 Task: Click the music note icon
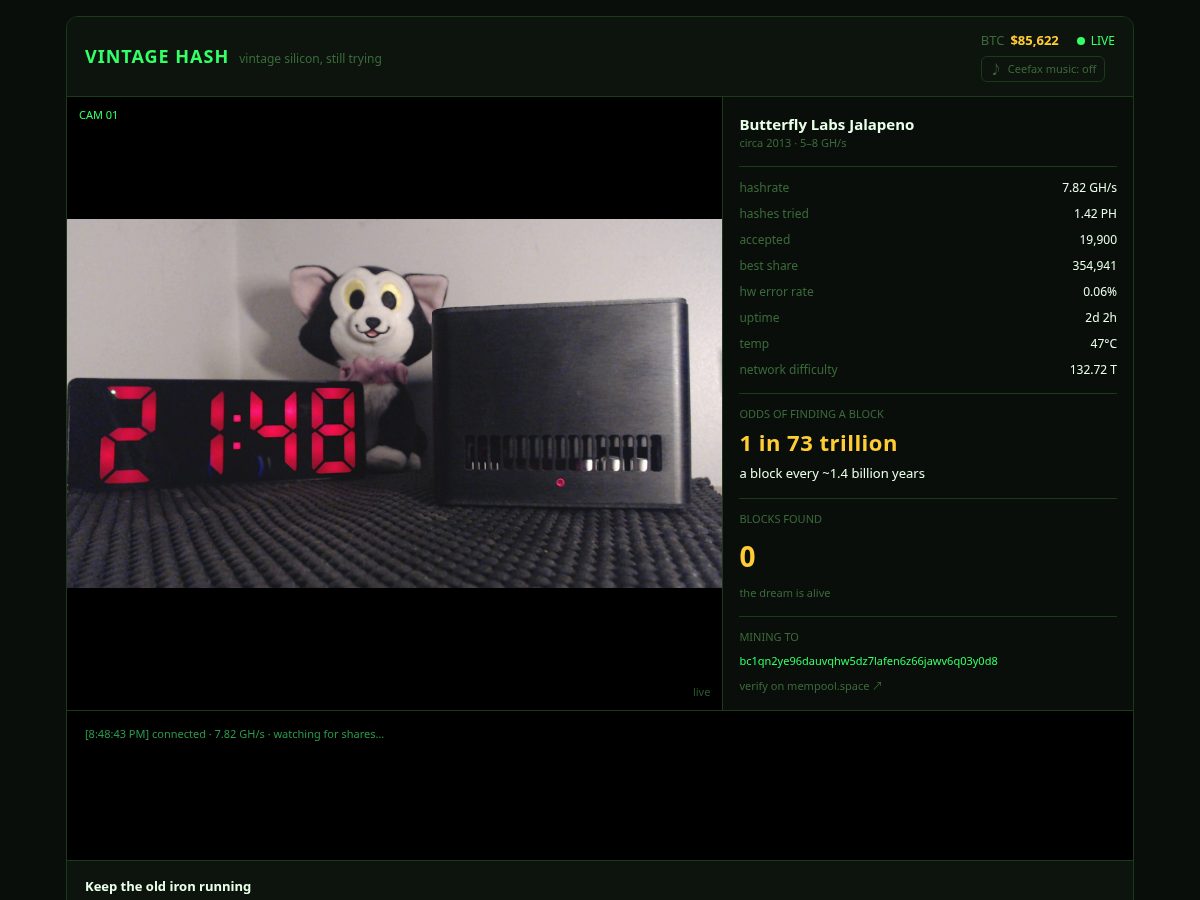click(x=995, y=69)
